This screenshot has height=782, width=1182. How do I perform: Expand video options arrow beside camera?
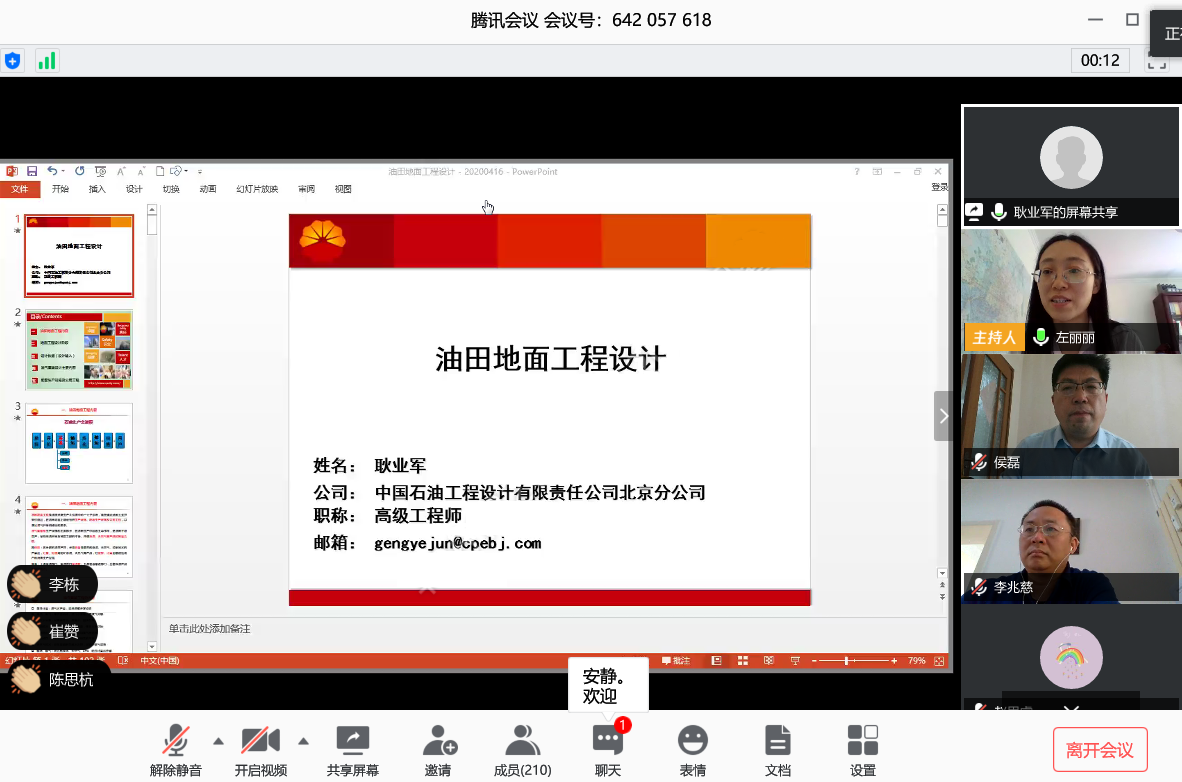[303, 741]
